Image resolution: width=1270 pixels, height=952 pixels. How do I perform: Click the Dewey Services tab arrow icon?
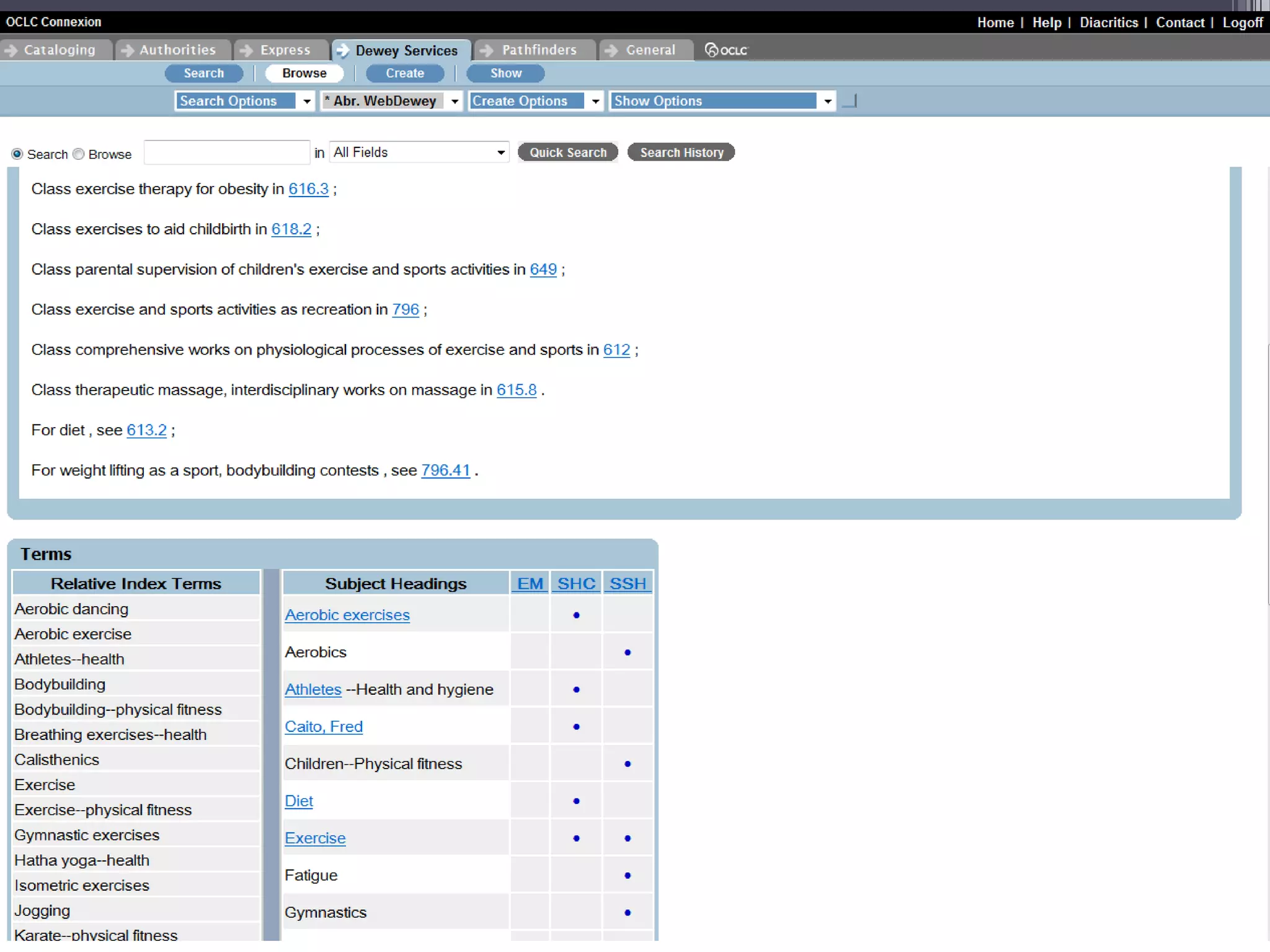click(x=342, y=50)
